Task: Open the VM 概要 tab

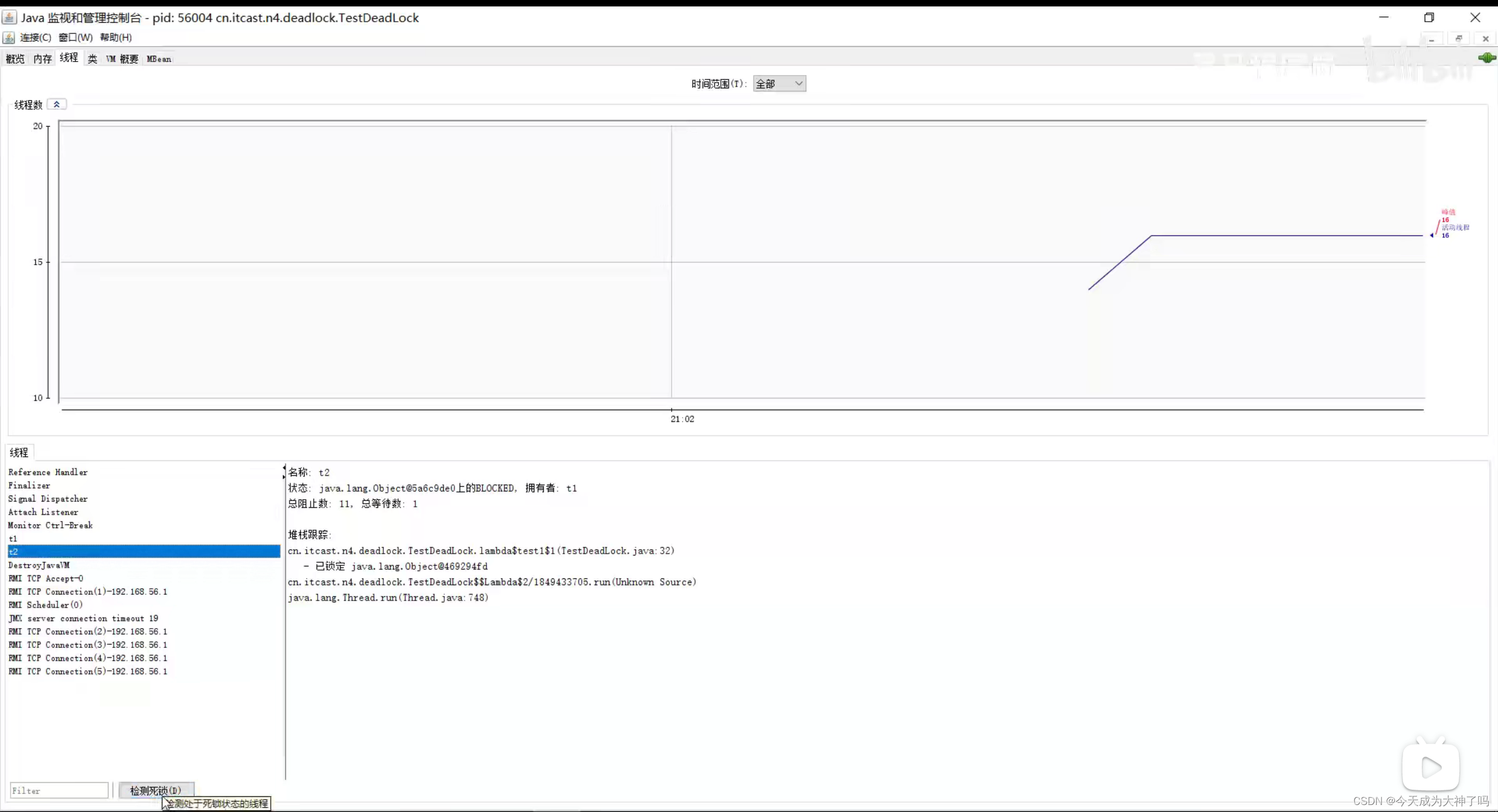Action: pos(122,59)
